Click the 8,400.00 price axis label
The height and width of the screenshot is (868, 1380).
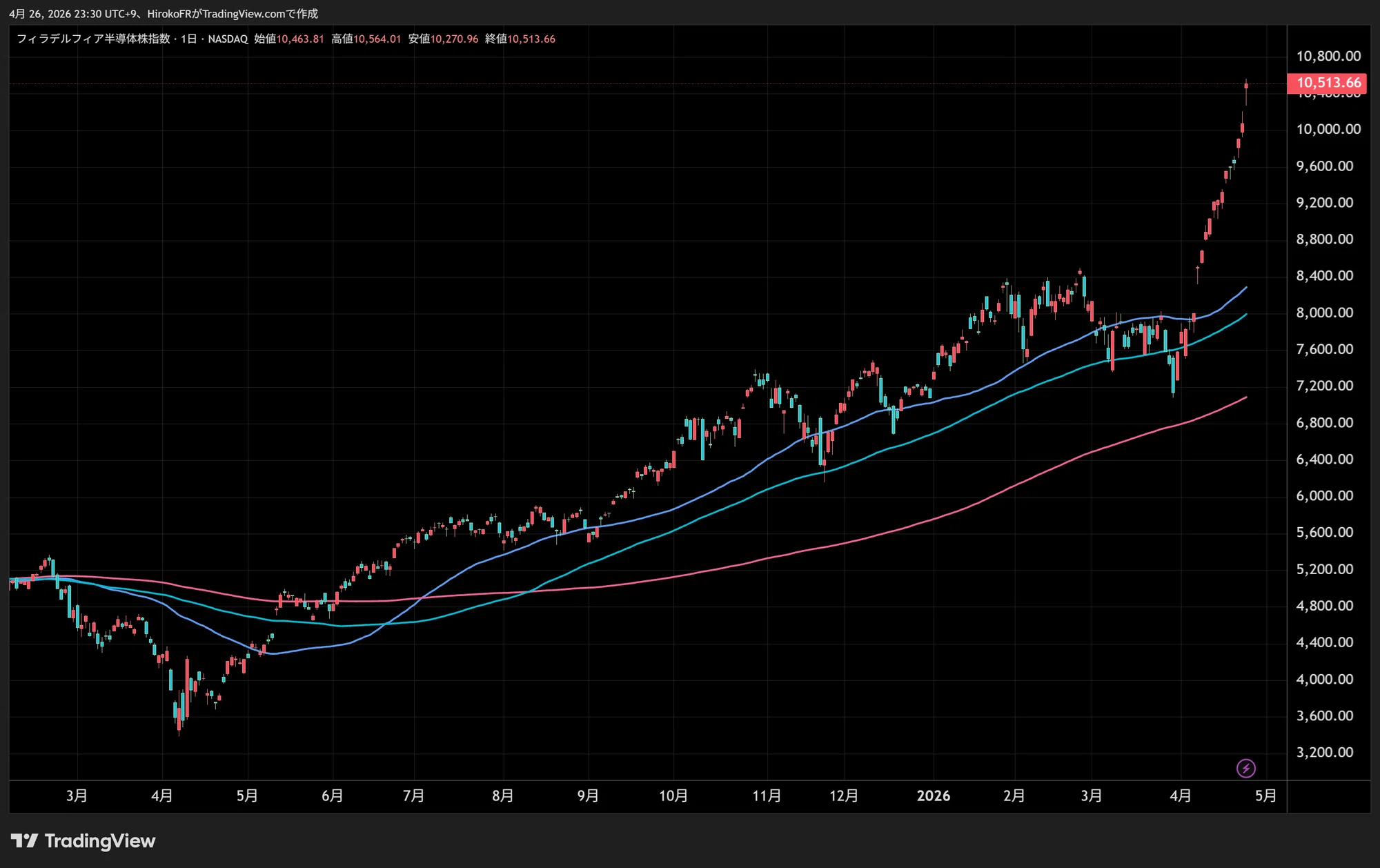click(x=1325, y=275)
